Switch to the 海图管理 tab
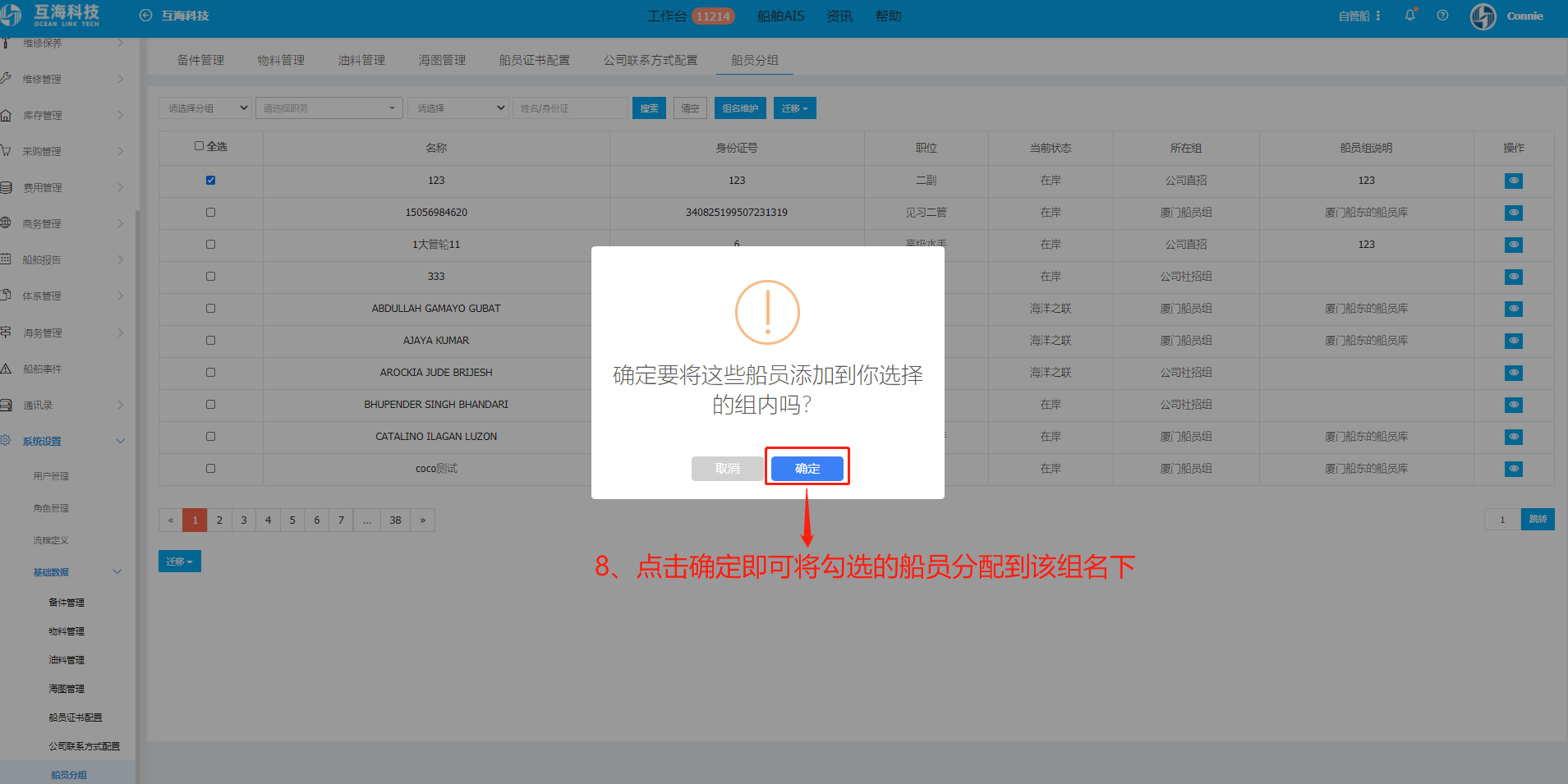Viewport: 1568px width, 784px height. [442, 60]
